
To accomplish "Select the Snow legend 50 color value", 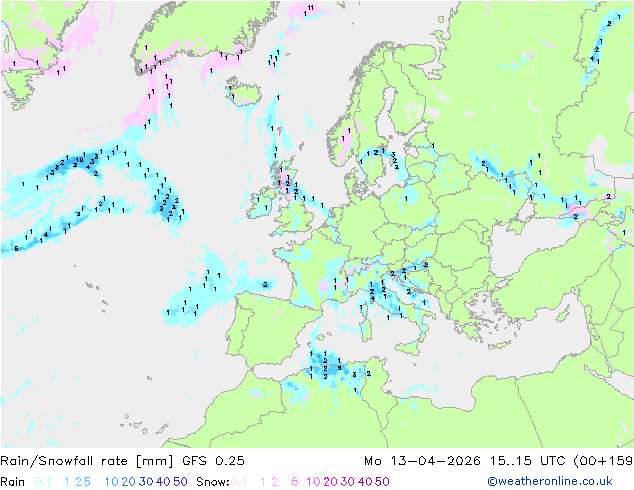I will [382, 482].
